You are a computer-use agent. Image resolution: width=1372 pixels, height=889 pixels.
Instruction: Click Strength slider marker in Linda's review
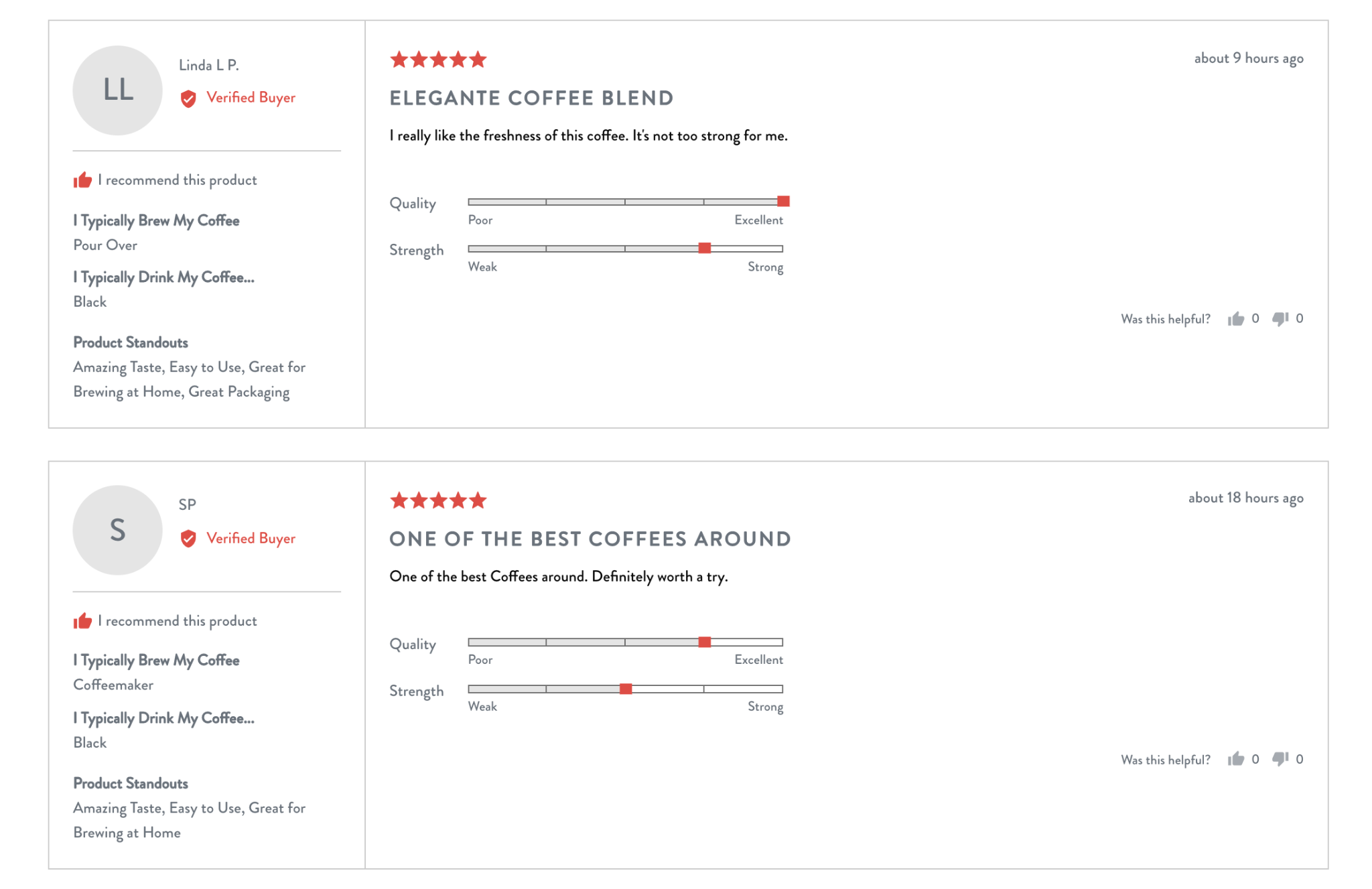(705, 248)
